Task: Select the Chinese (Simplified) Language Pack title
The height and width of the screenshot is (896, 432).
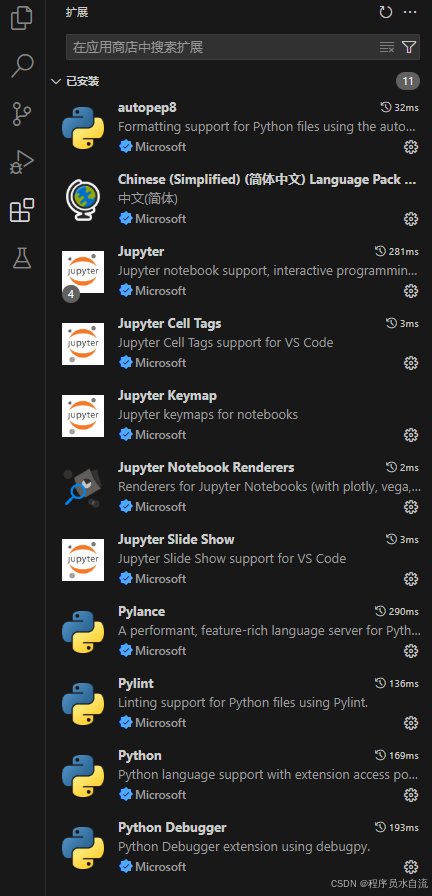Action: pyautogui.click(x=267, y=179)
